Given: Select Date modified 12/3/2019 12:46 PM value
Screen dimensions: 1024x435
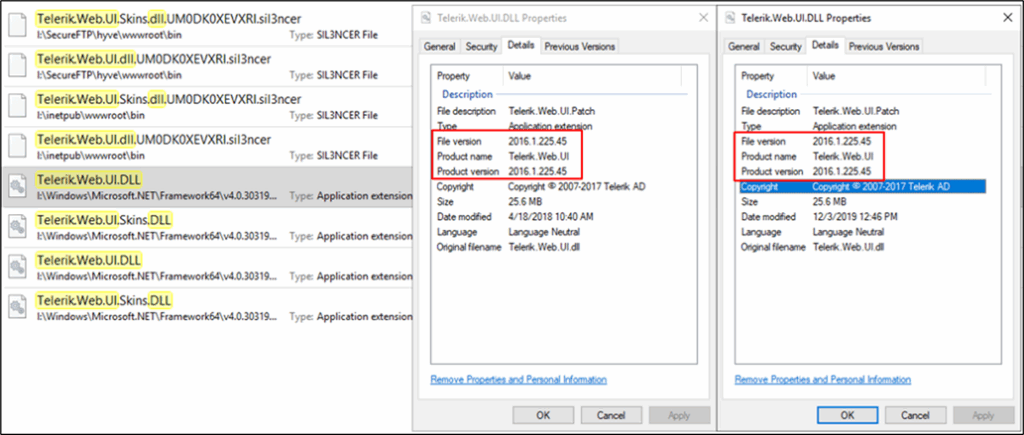Looking at the screenshot, I should click(857, 217).
